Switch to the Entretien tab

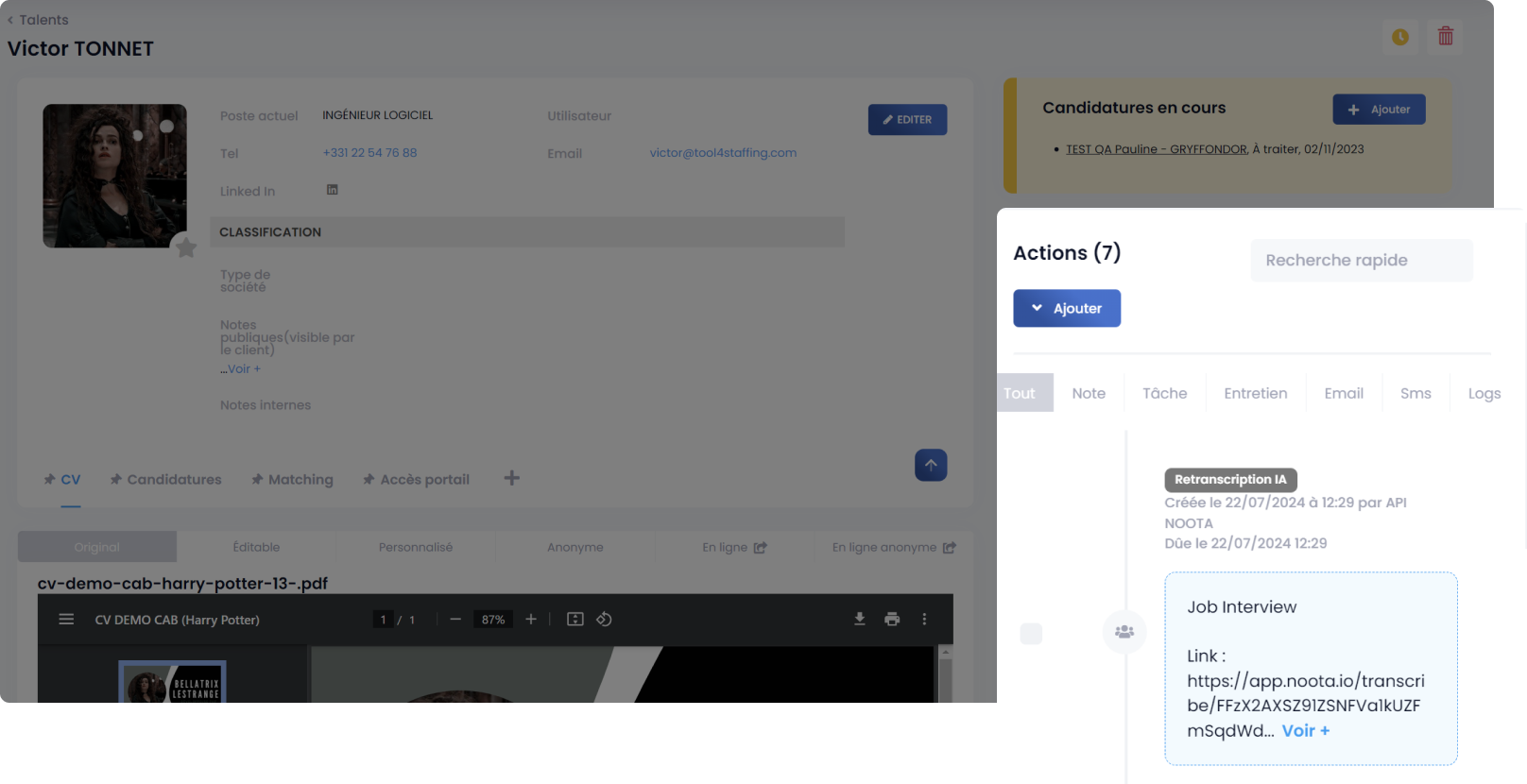click(x=1255, y=394)
